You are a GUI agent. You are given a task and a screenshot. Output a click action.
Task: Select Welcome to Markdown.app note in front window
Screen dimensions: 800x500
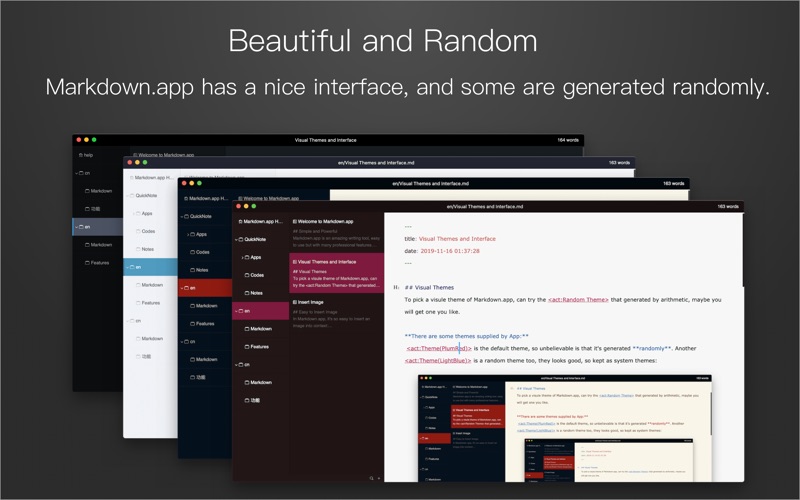(336, 233)
